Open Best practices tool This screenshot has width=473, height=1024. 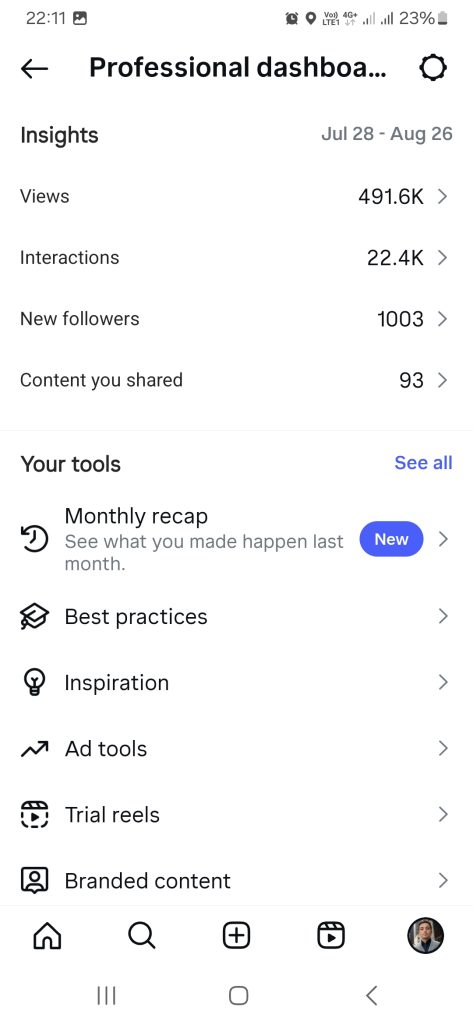236,616
